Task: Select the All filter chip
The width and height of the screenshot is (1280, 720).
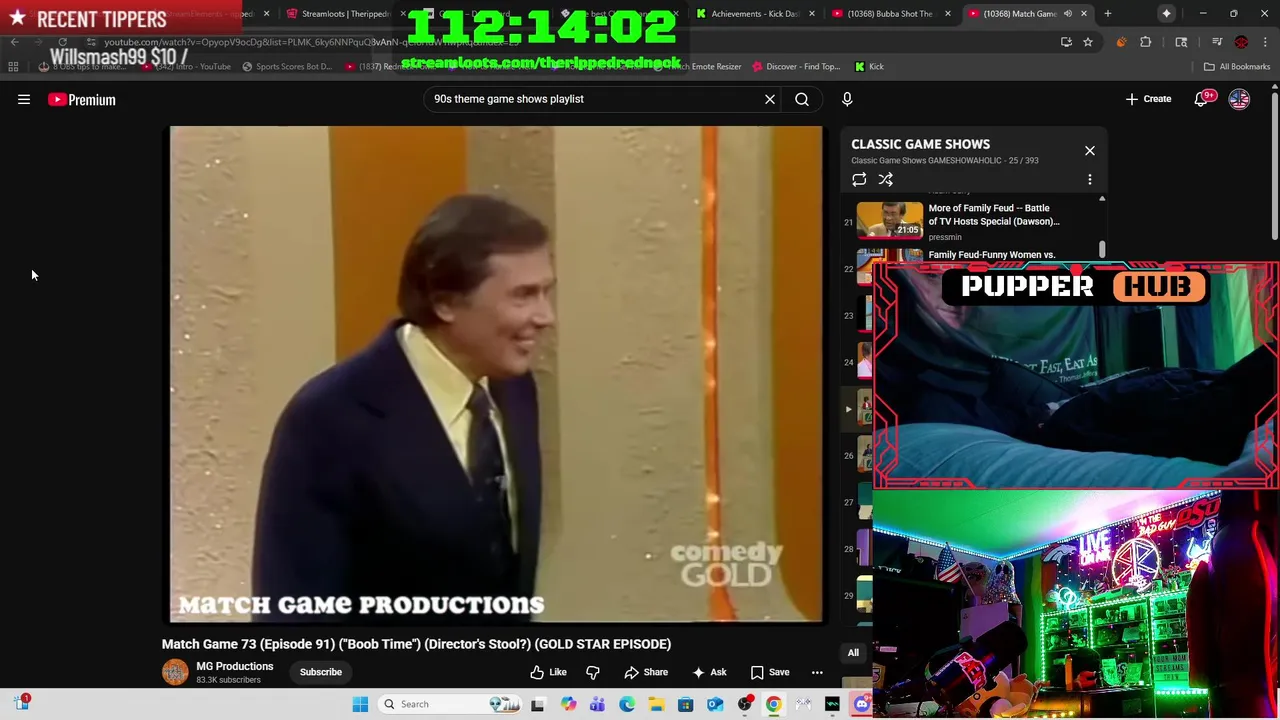Action: pyautogui.click(x=853, y=653)
